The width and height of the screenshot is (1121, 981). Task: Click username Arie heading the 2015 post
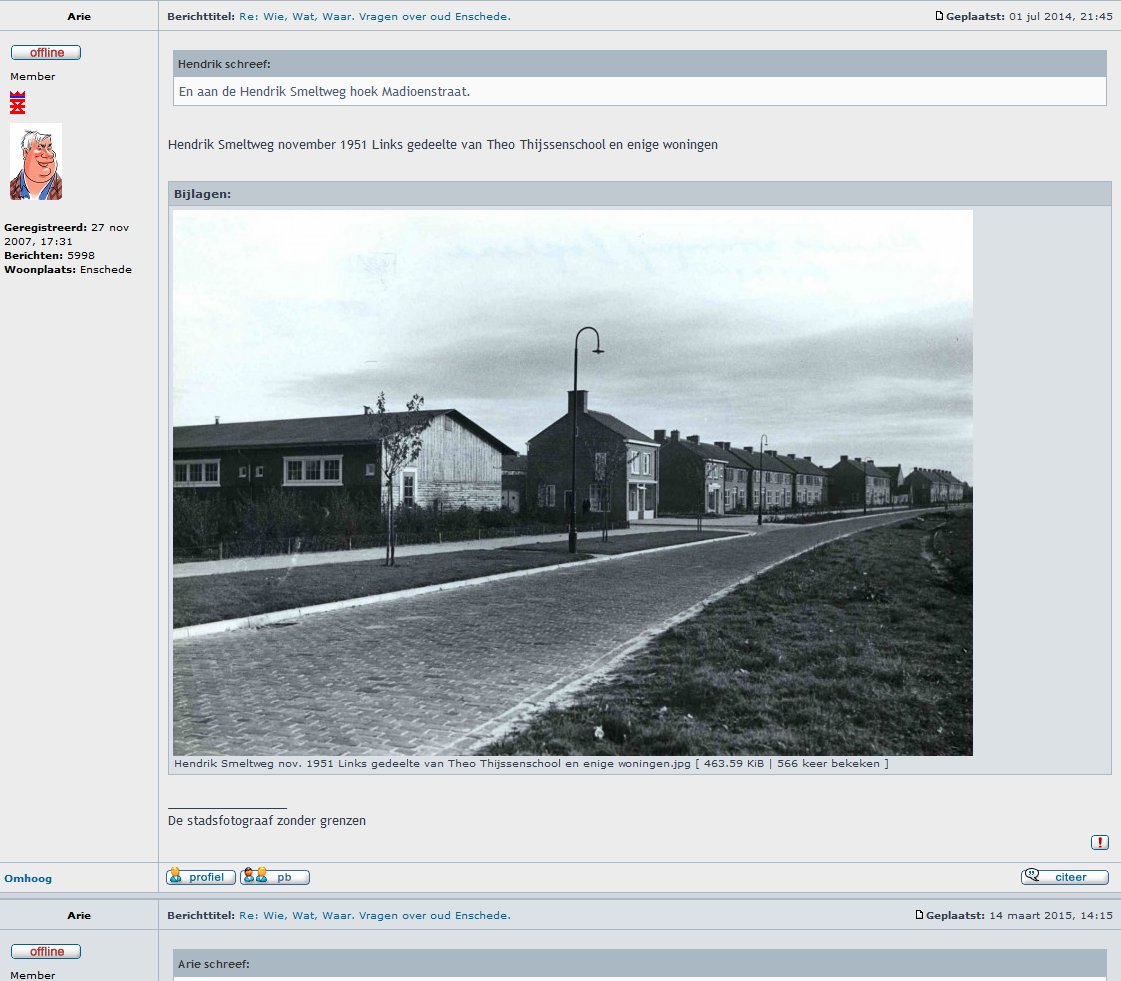point(79,915)
